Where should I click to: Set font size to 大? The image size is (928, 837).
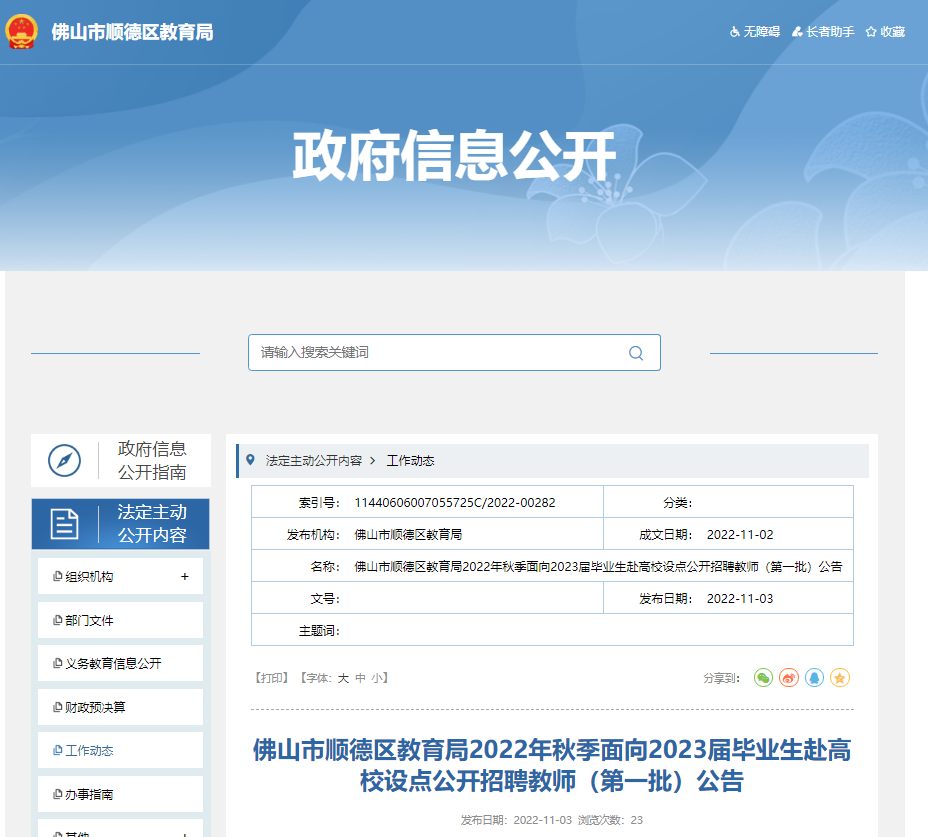point(343,678)
